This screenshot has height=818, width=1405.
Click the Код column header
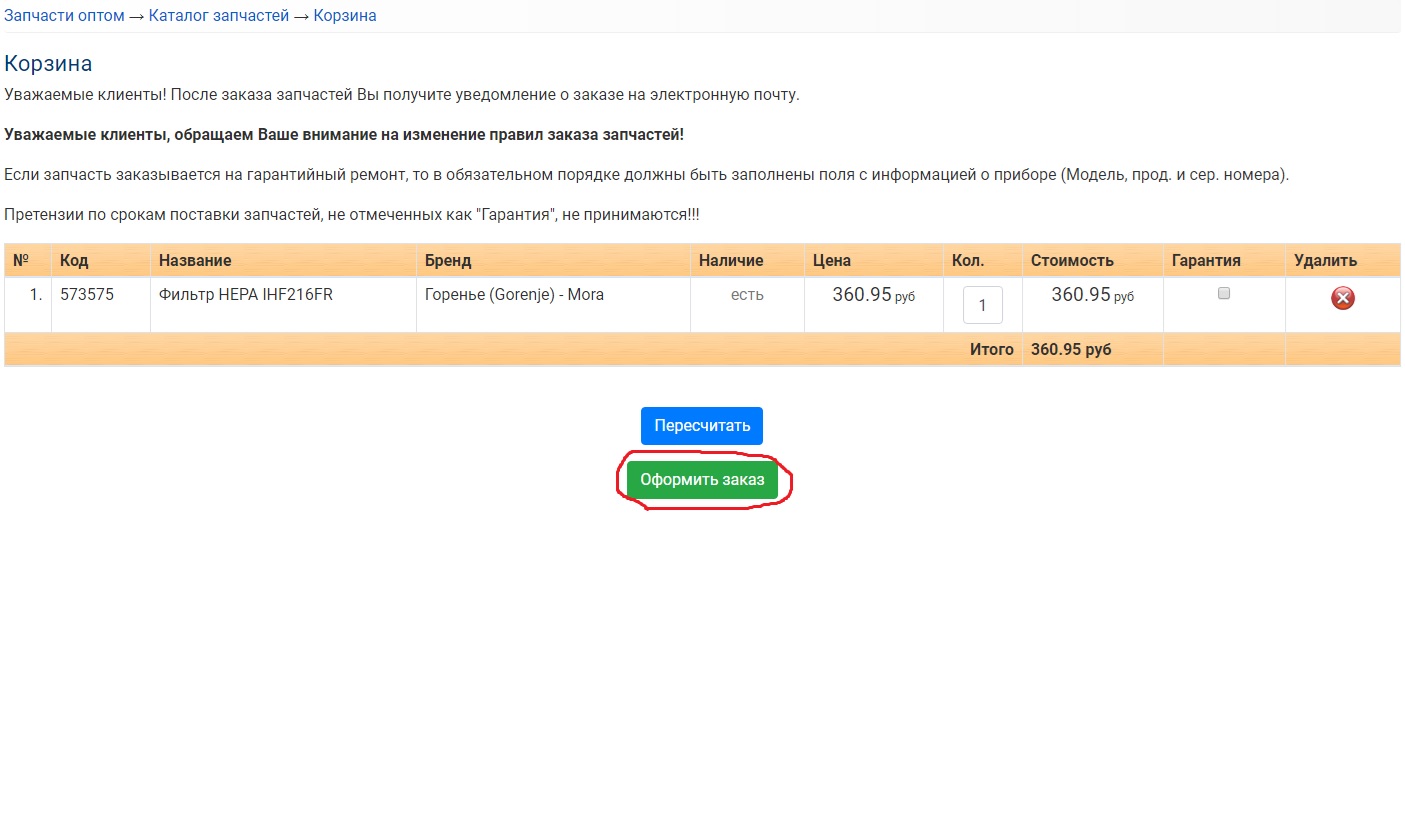(x=74, y=260)
